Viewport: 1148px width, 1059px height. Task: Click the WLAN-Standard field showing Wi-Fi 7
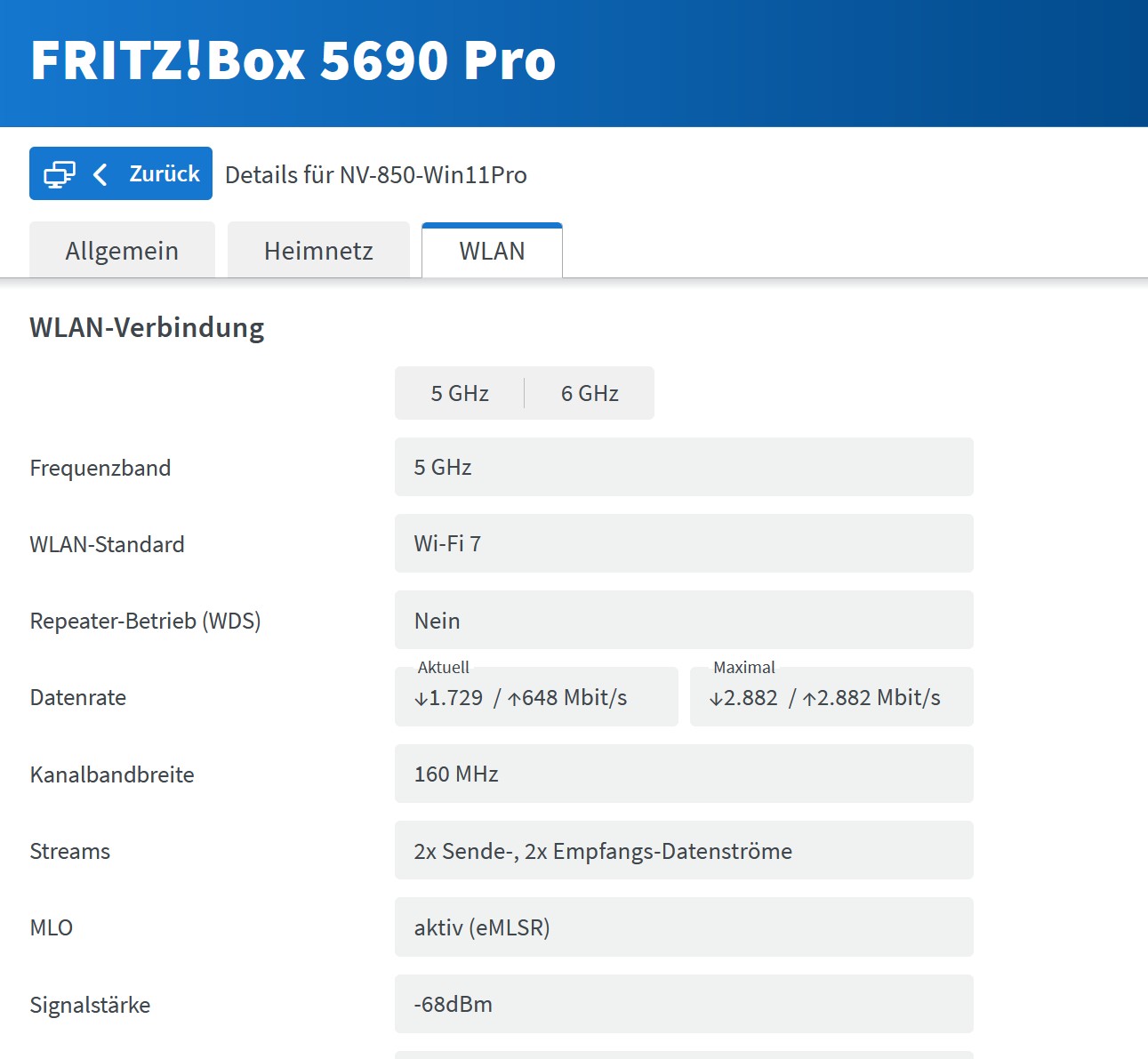(x=683, y=543)
